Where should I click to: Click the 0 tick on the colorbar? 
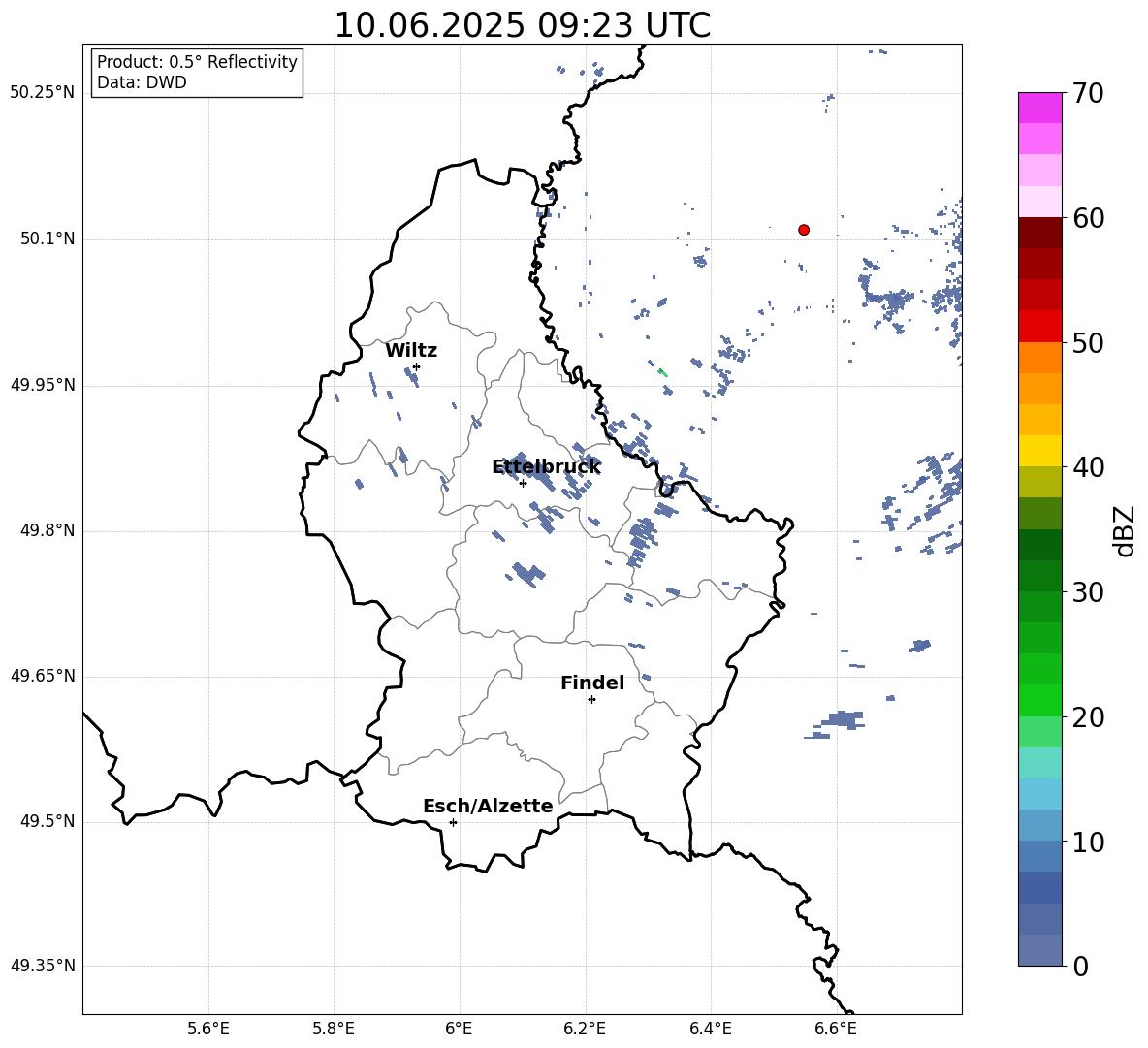point(1080,966)
